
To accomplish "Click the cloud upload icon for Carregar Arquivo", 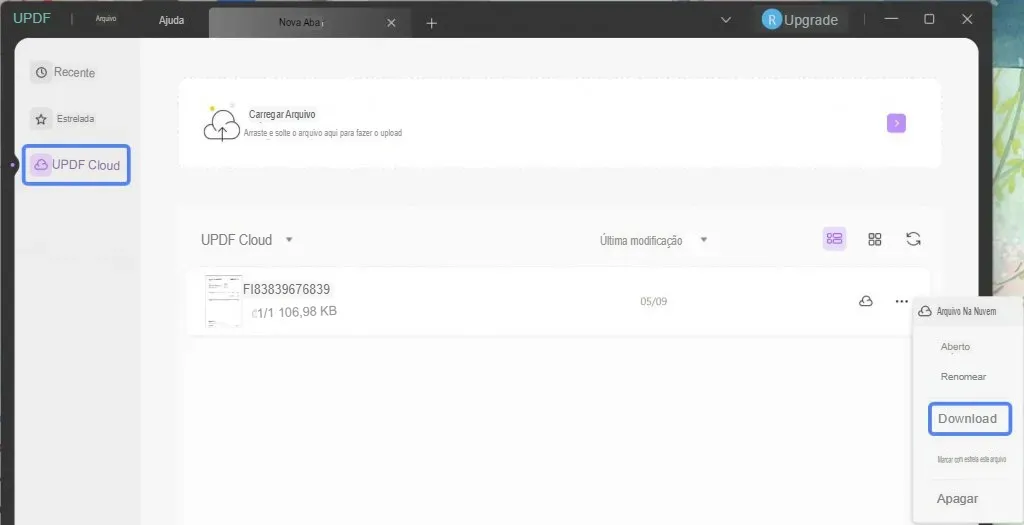I will [x=221, y=124].
